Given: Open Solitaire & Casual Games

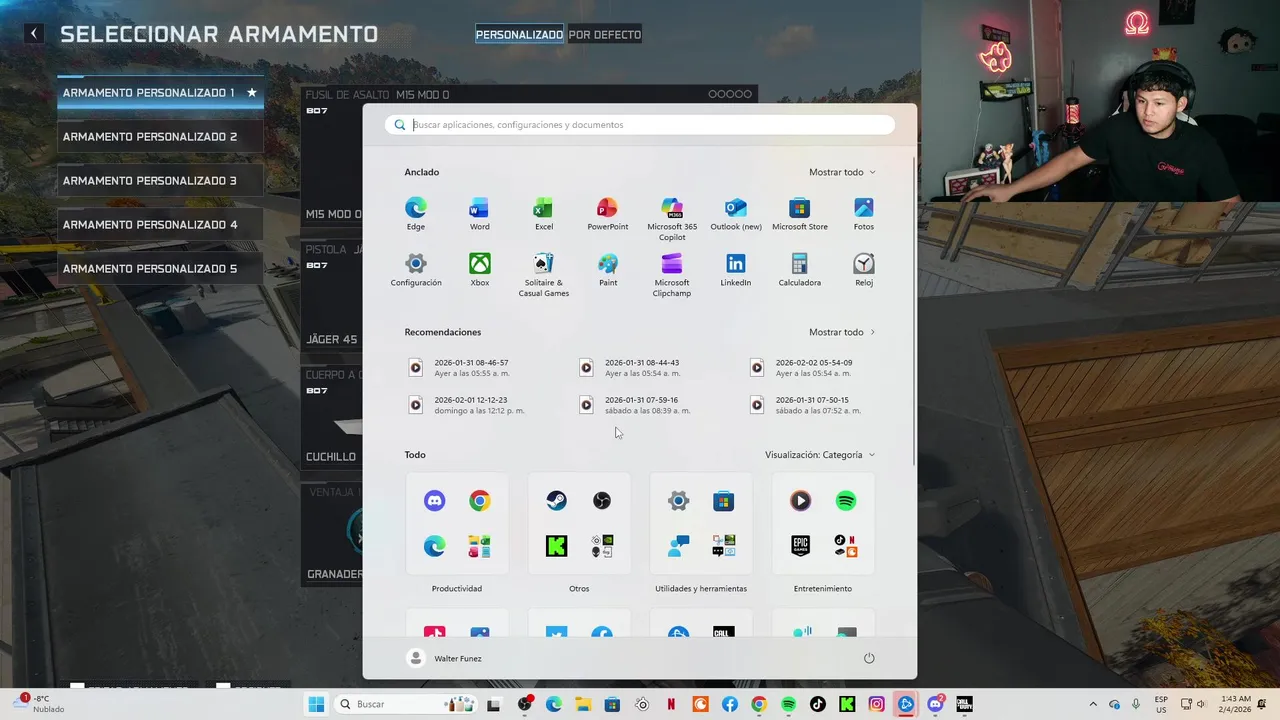Looking at the screenshot, I should click(544, 275).
